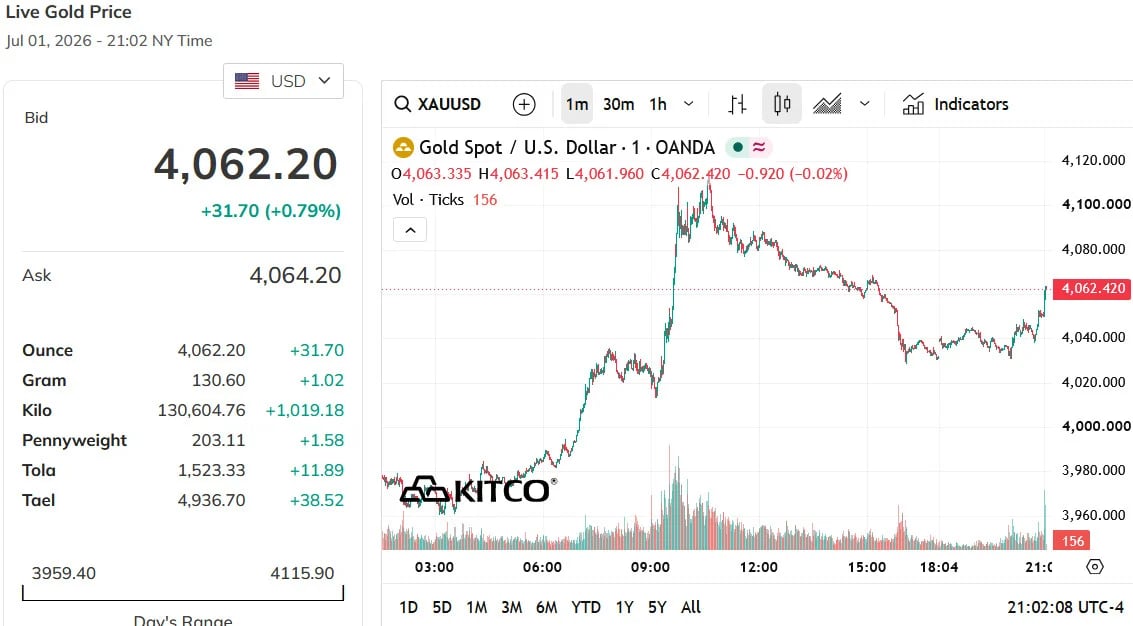Image resolution: width=1133 pixels, height=626 pixels.
Task: Select the 1D range tab
Action: point(408,607)
